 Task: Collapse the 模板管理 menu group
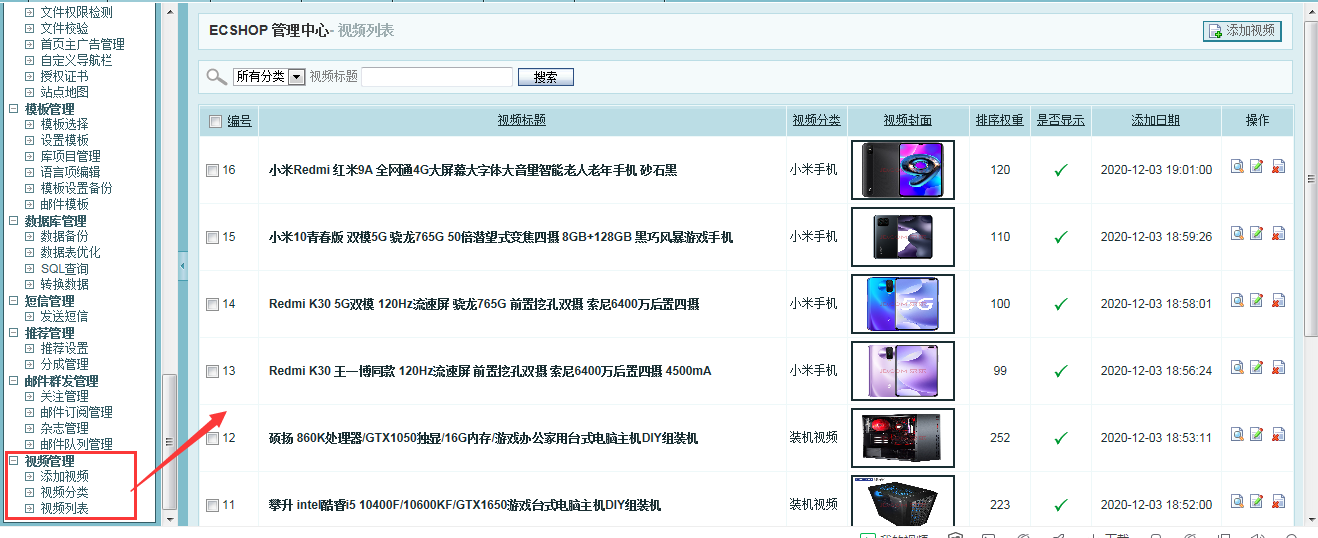tap(13, 108)
